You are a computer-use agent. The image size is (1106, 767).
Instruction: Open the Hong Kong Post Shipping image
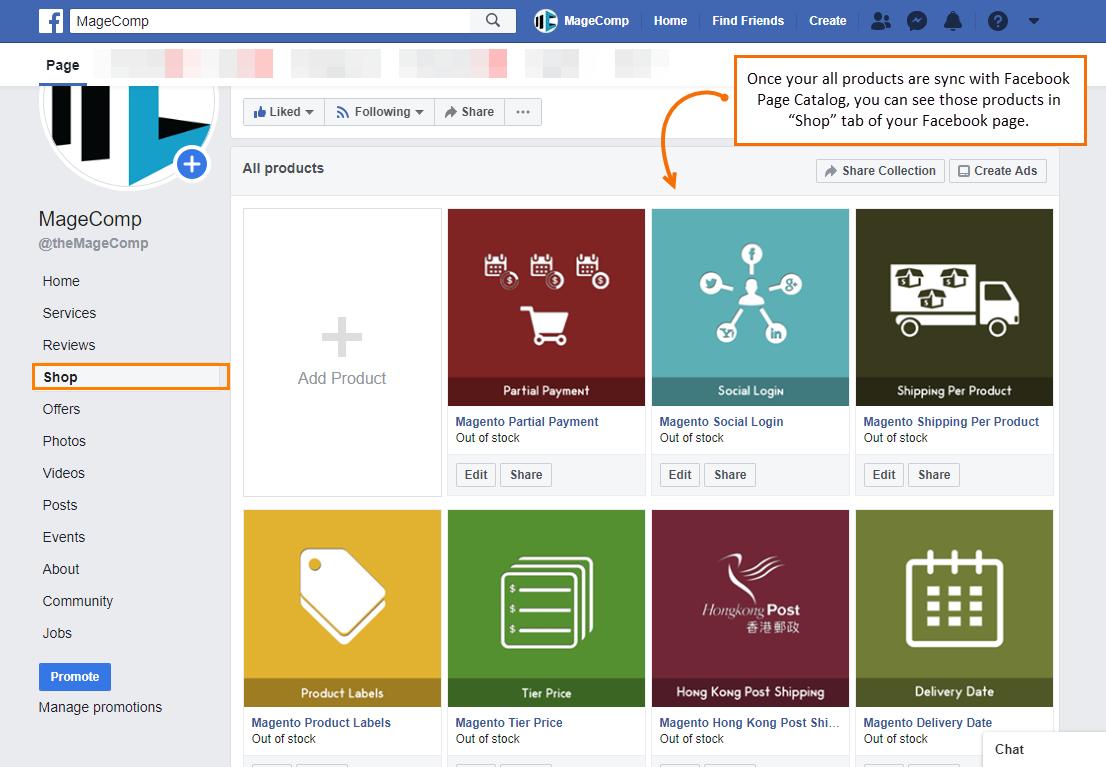(x=750, y=608)
